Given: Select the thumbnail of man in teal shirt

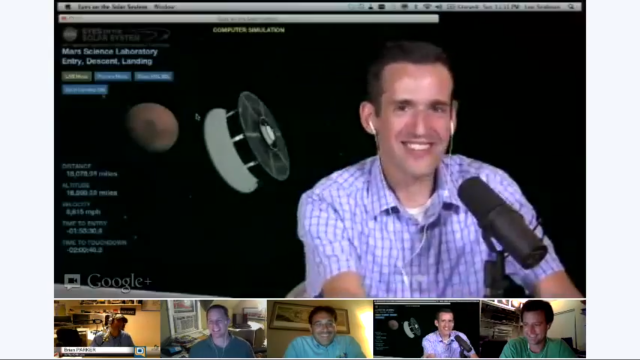Looking at the screenshot, I should pyautogui.click(x=320, y=329).
